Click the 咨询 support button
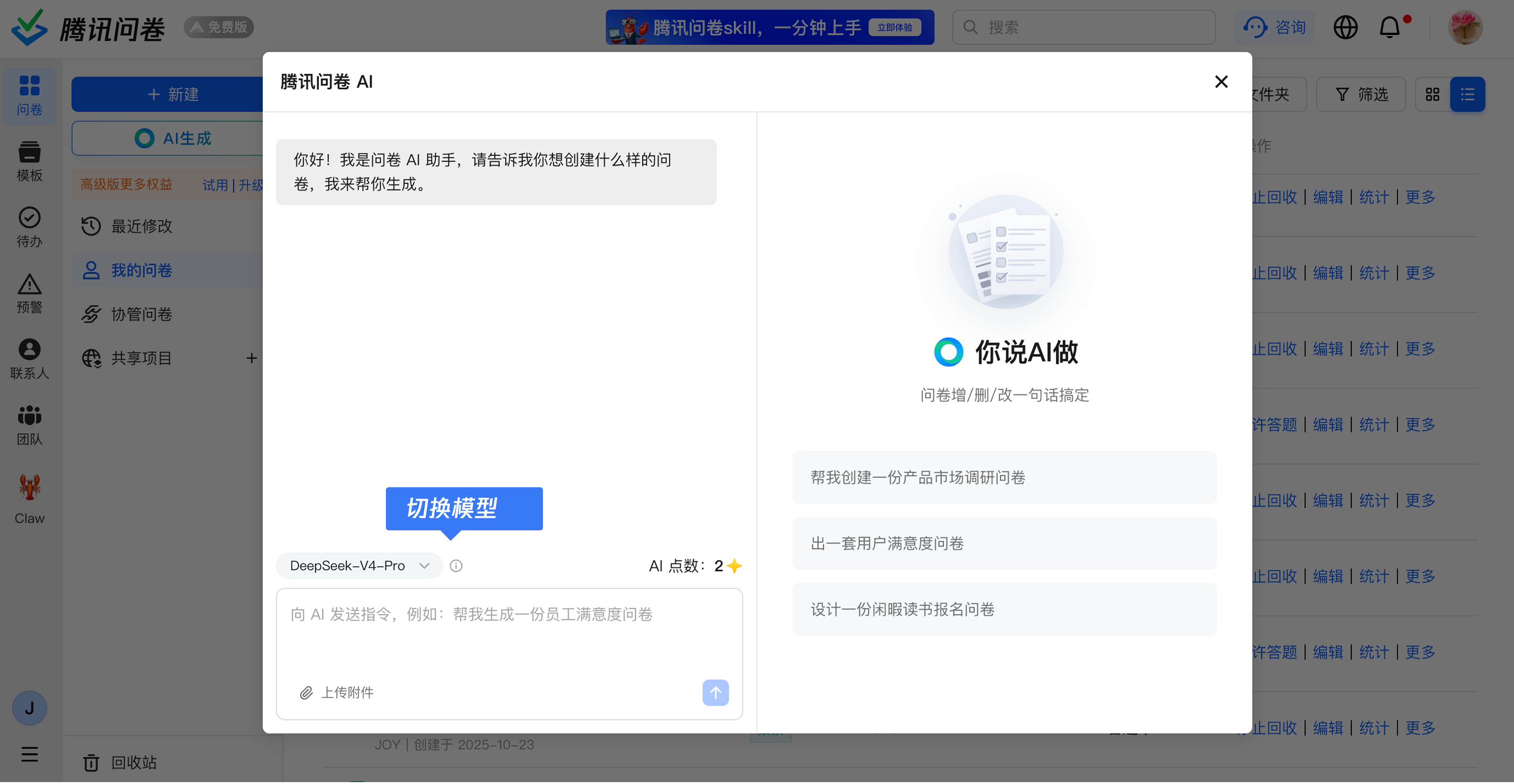The width and height of the screenshot is (1514, 784). tap(1274, 27)
